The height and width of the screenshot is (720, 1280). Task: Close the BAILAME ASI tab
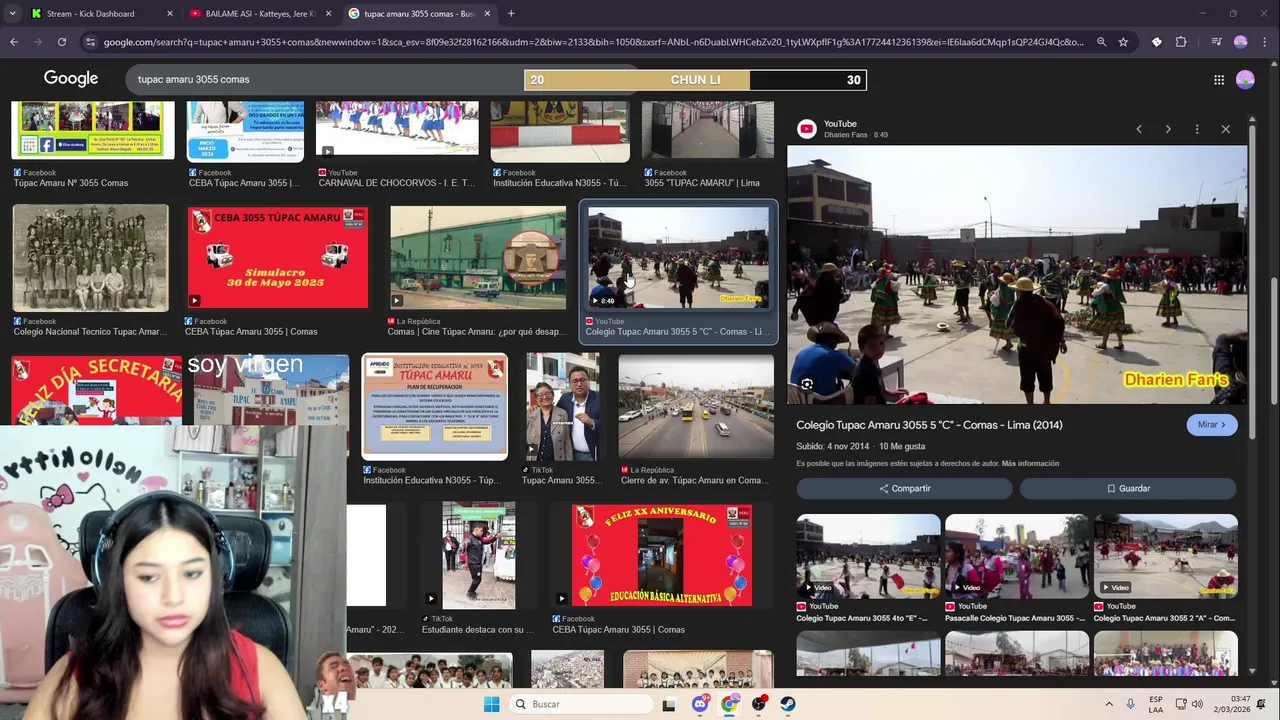click(328, 14)
